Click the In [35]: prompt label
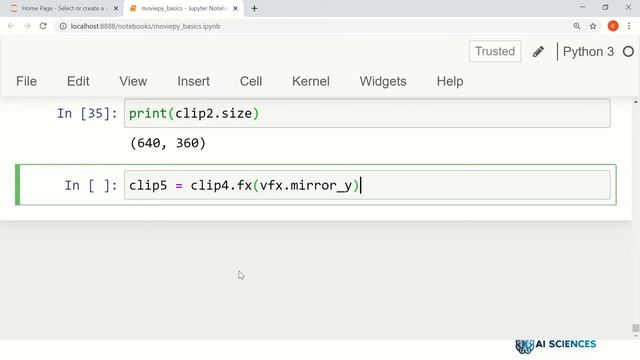Image resolution: width=640 pixels, height=360 pixels. click(x=87, y=113)
